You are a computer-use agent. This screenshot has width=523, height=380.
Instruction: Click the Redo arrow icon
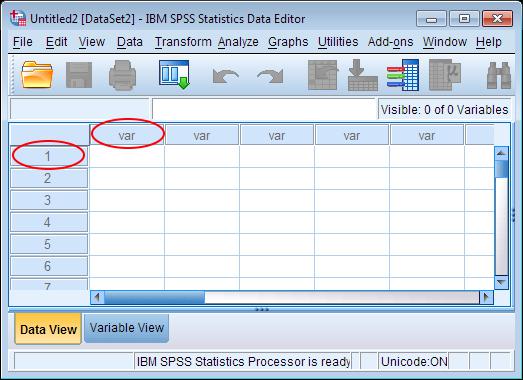tap(270, 76)
